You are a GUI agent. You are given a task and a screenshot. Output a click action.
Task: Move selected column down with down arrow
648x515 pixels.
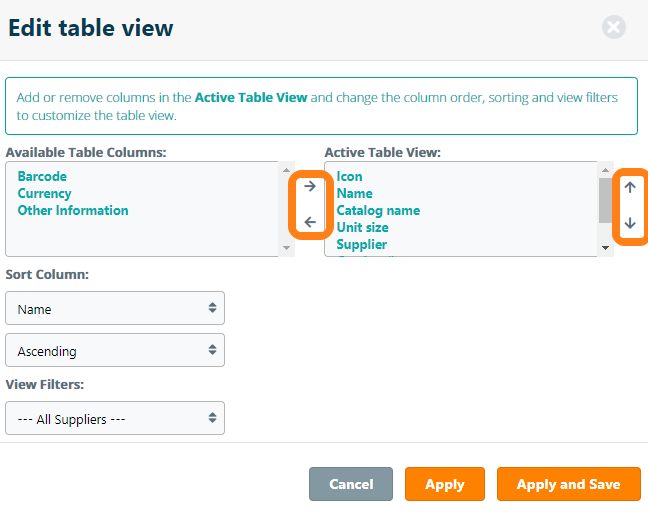(x=630, y=223)
